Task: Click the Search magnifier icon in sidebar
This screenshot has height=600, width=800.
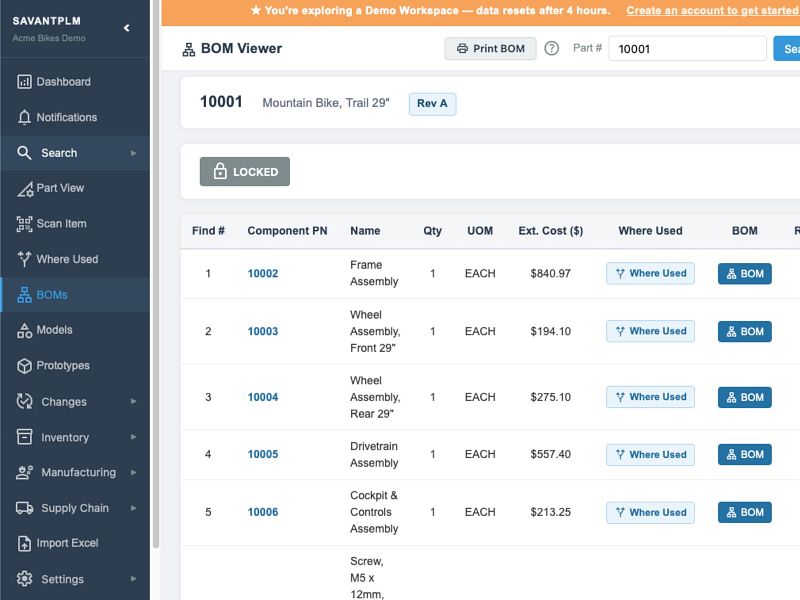Action: click(x=24, y=153)
